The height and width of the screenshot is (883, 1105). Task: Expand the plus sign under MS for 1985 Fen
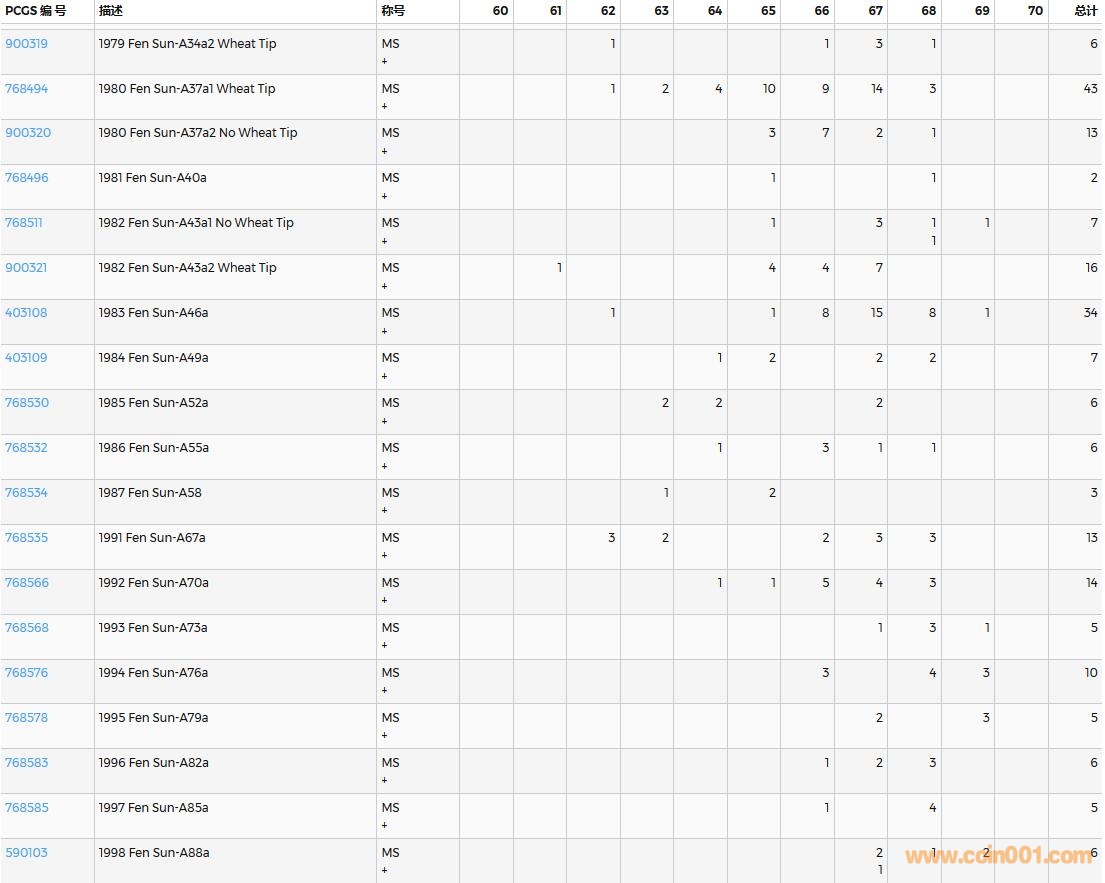pos(384,421)
